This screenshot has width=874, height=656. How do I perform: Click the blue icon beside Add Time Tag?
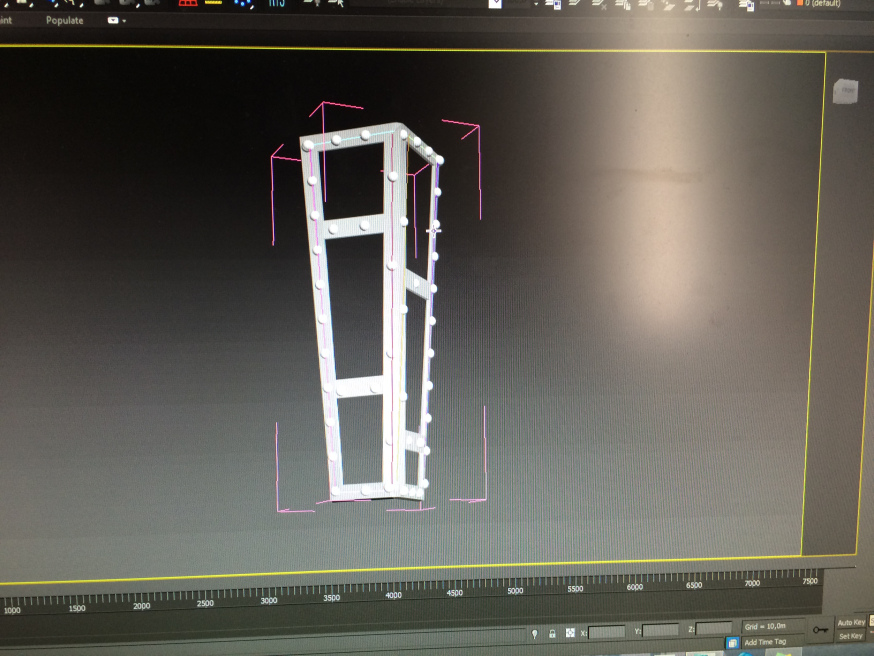click(x=732, y=642)
